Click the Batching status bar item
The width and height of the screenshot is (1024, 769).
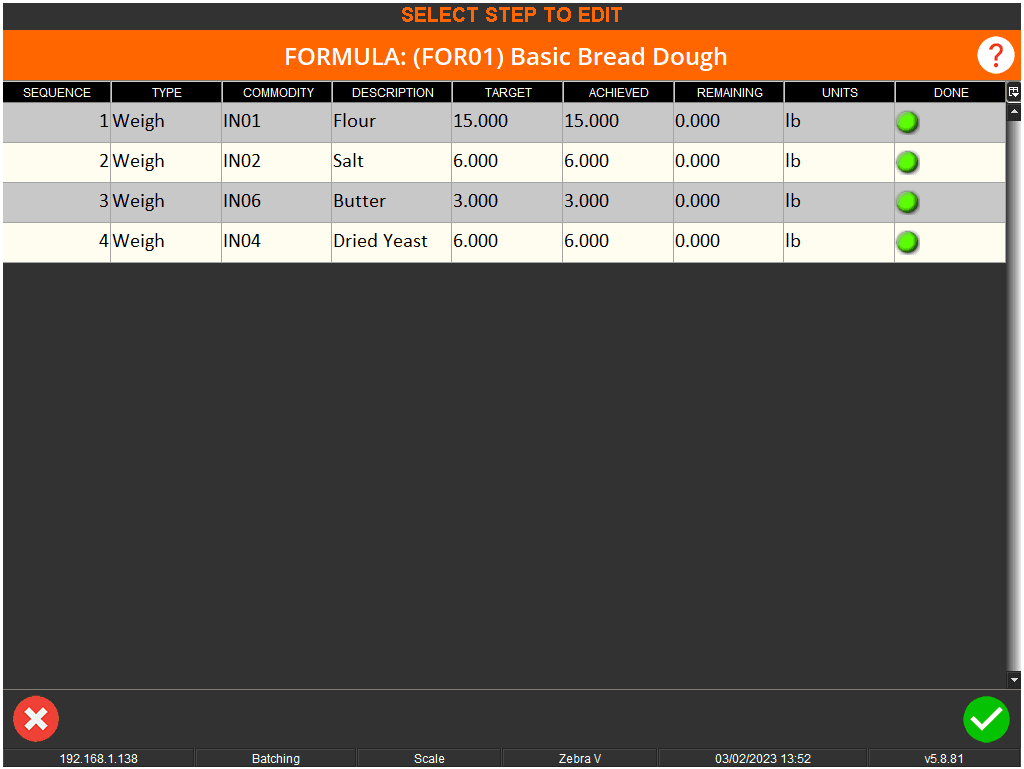coord(276,759)
